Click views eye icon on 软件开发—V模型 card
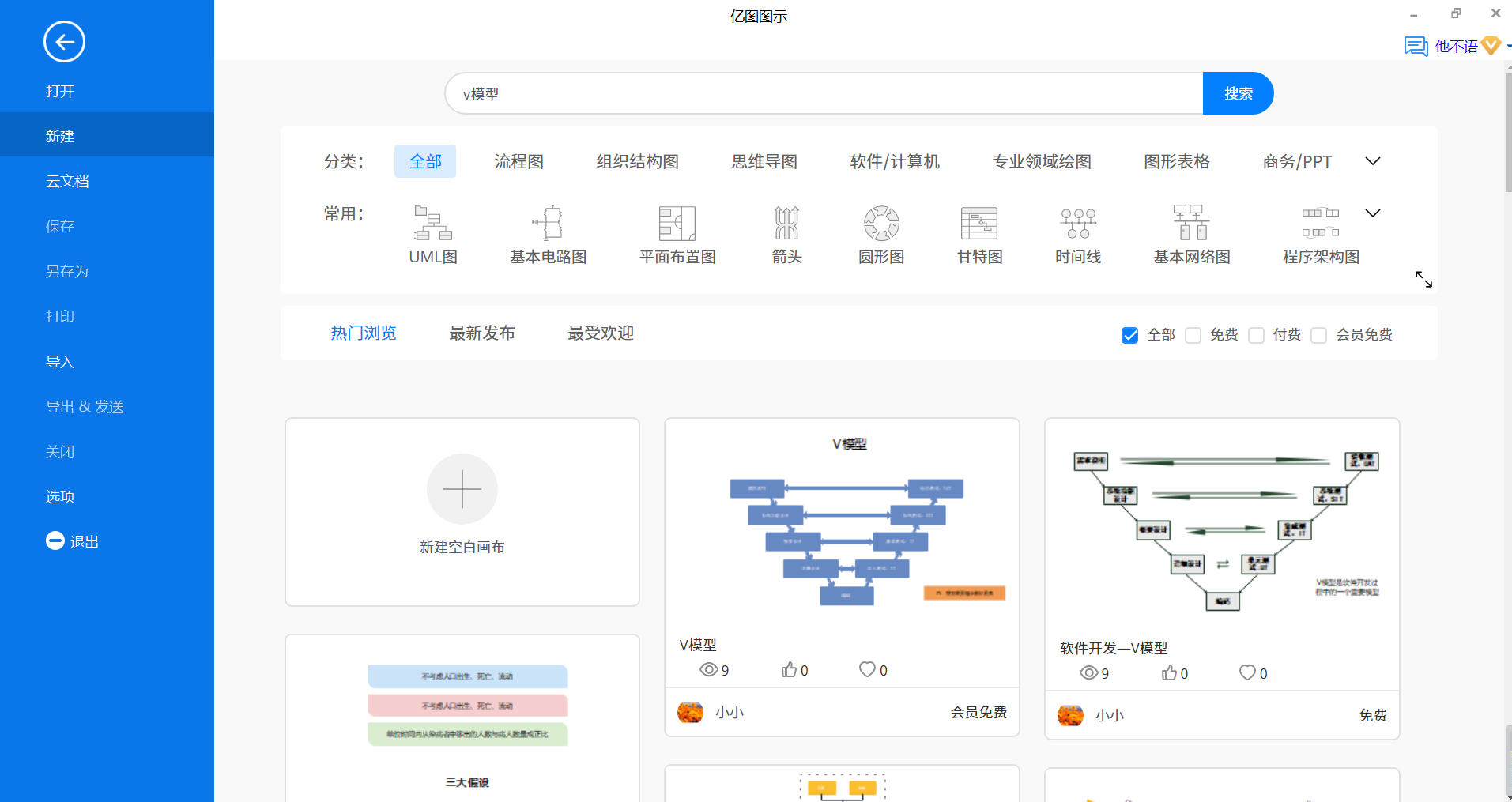The width and height of the screenshot is (1512, 802). (x=1088, y=673)
